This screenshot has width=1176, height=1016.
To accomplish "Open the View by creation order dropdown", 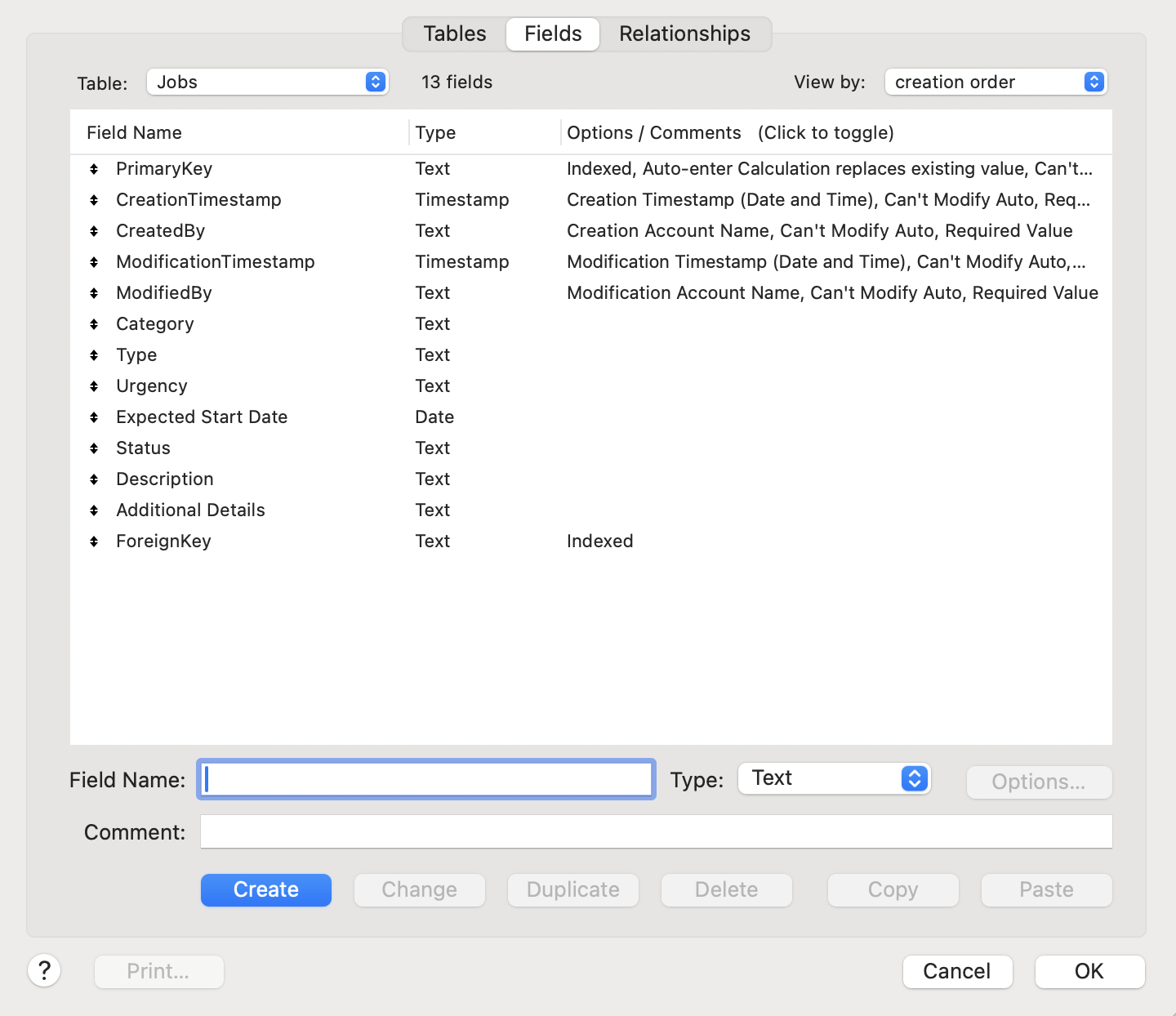I will 995,82.
